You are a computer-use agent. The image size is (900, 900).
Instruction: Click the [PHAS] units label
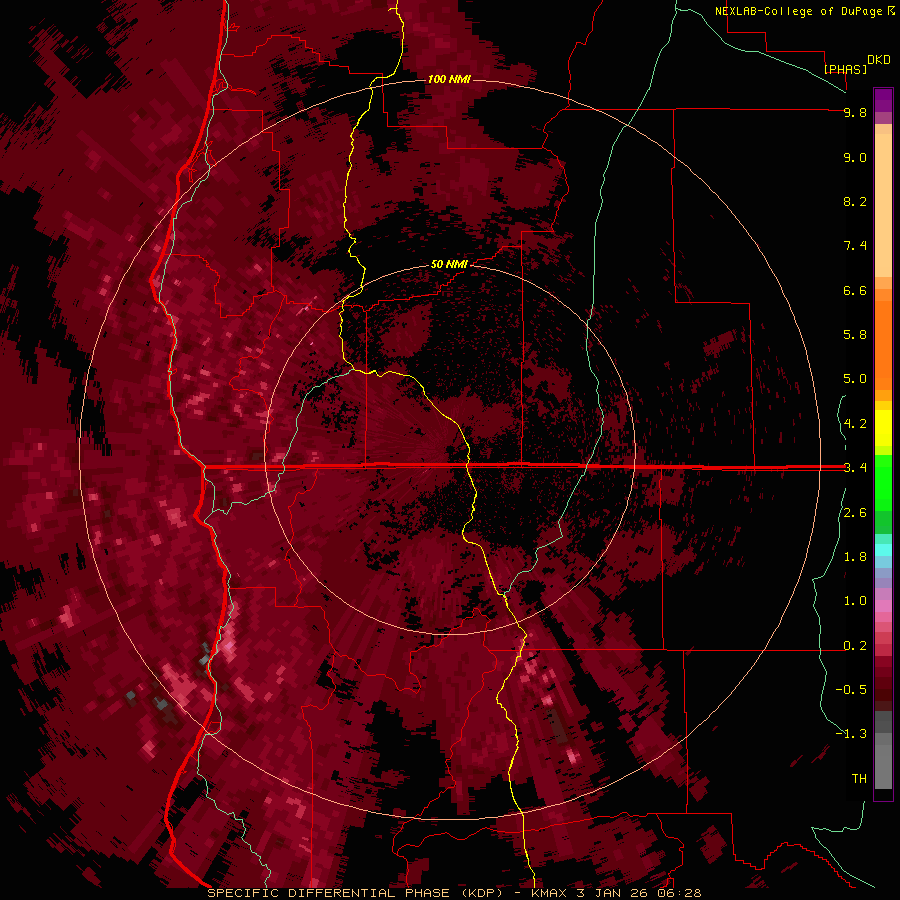(x=845, y=69)
